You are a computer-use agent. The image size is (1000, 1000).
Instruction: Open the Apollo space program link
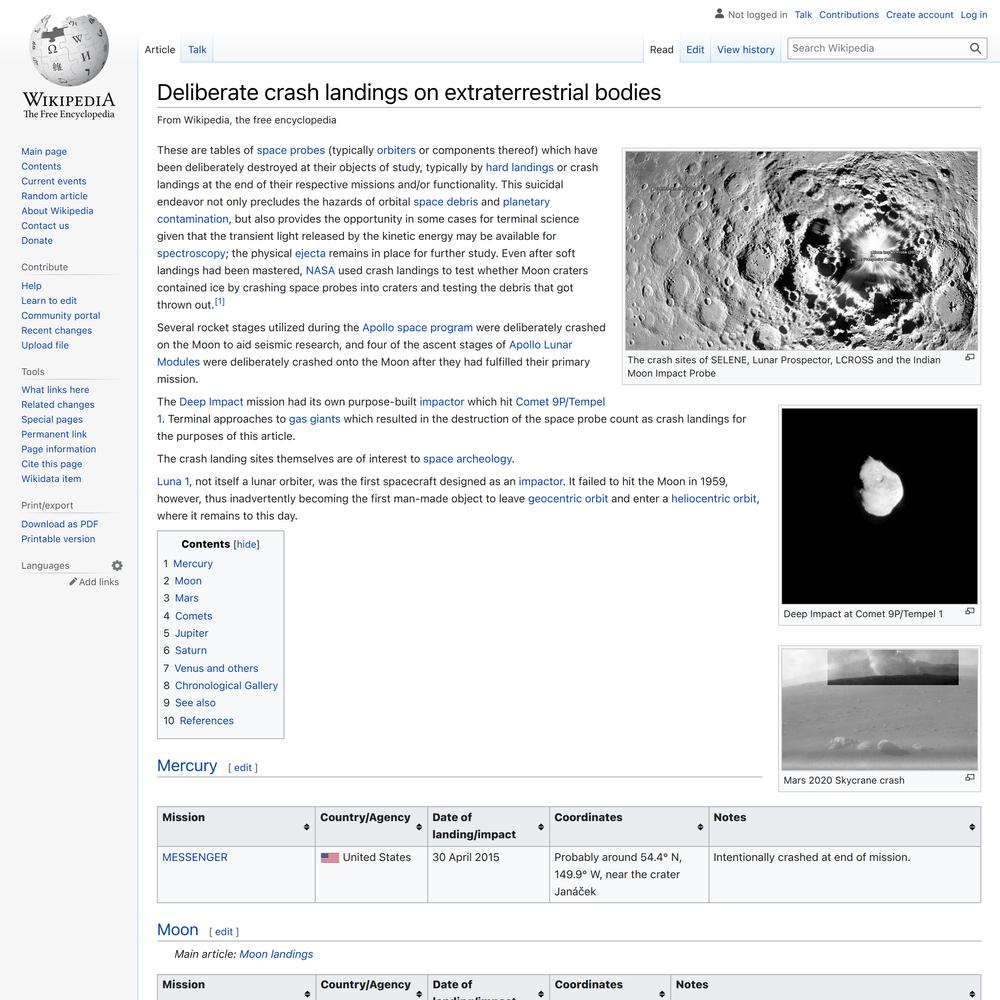click(x=418, y=328)
